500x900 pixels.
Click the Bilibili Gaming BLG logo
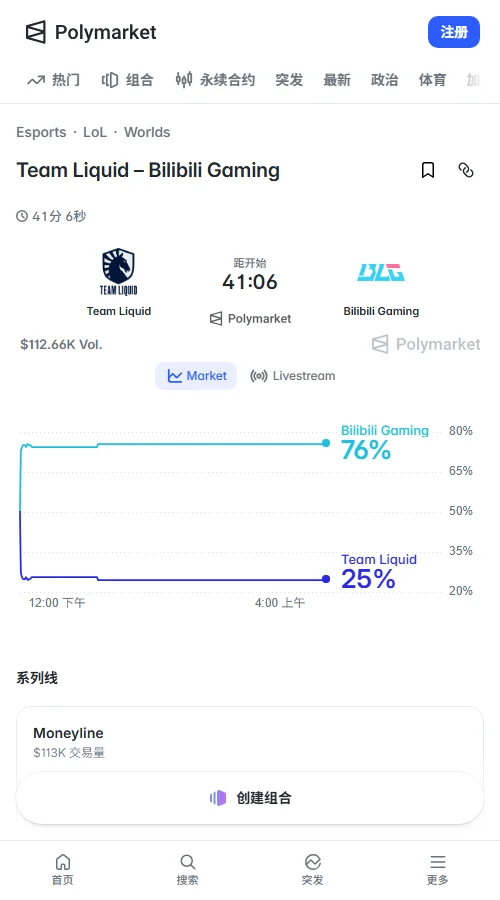[381, 272]
